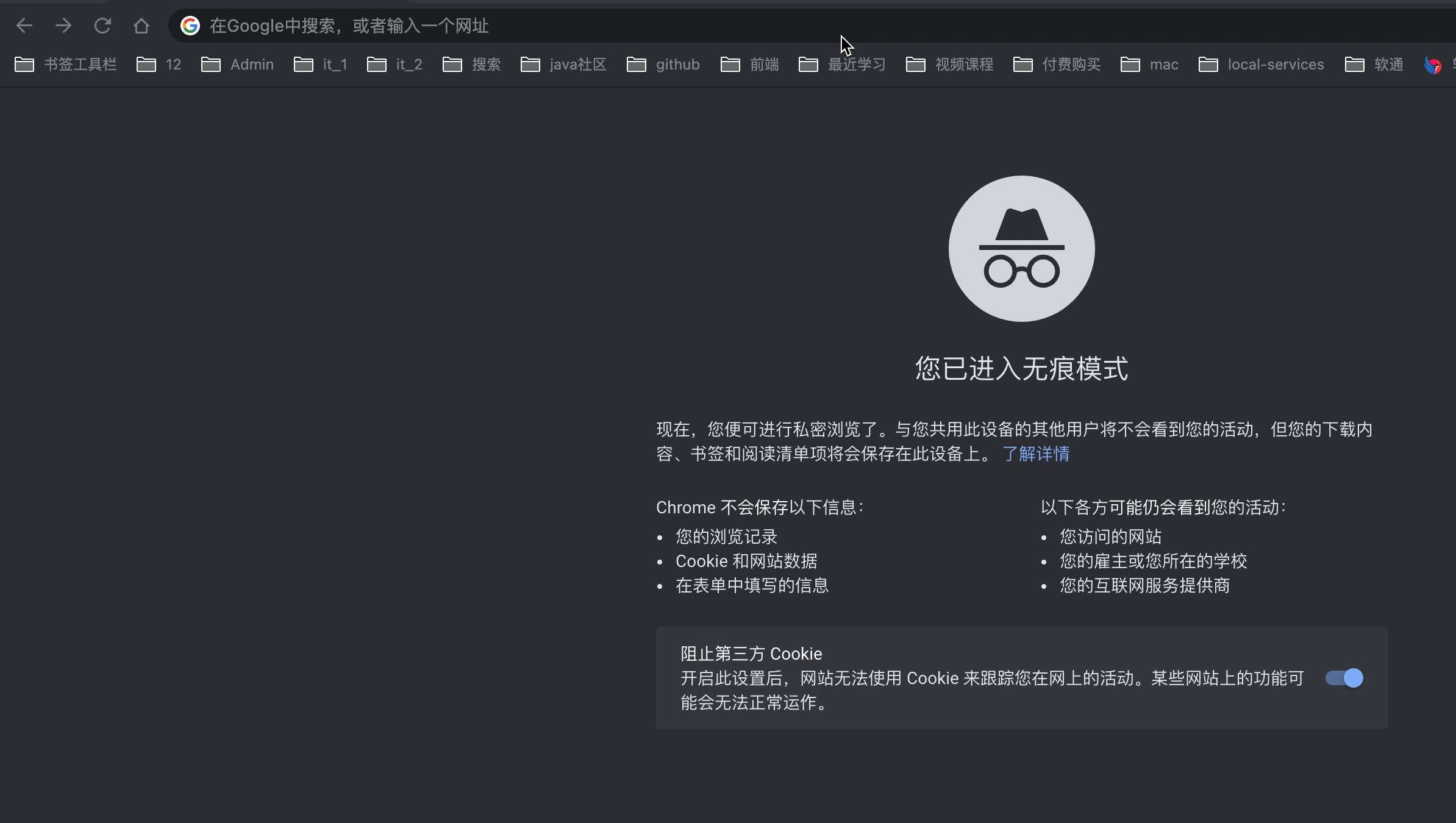Click the forward navigation arrow

[63, 25]
